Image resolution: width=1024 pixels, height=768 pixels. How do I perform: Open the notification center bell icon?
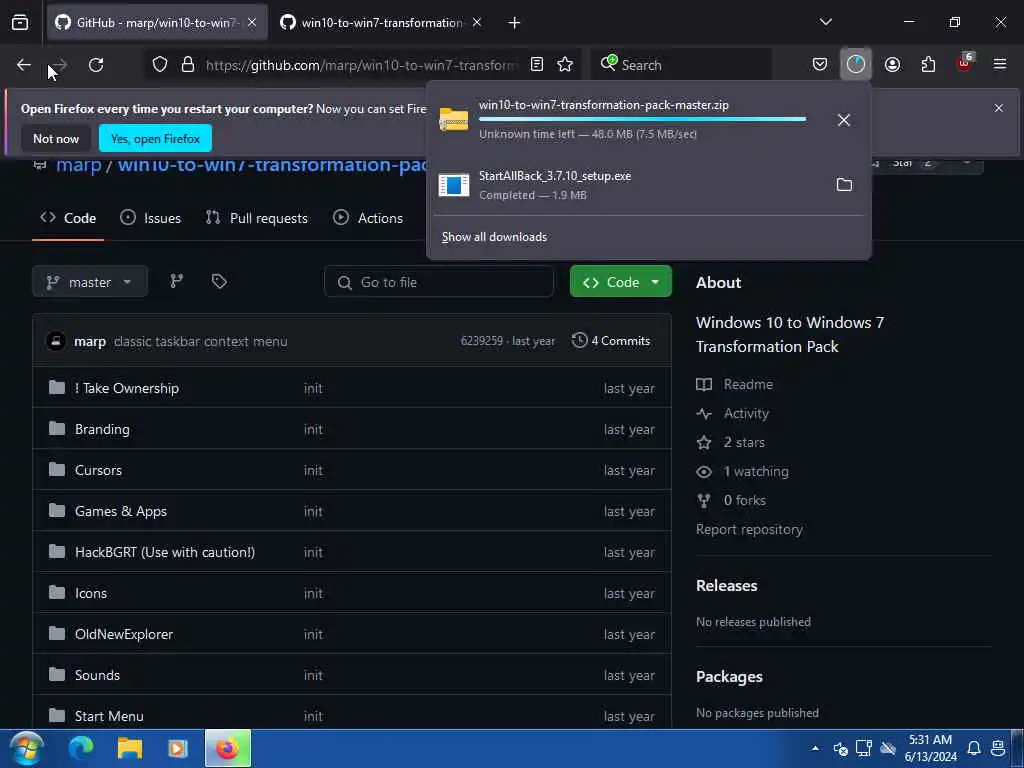pyautogui.click(x=974, y=748)
